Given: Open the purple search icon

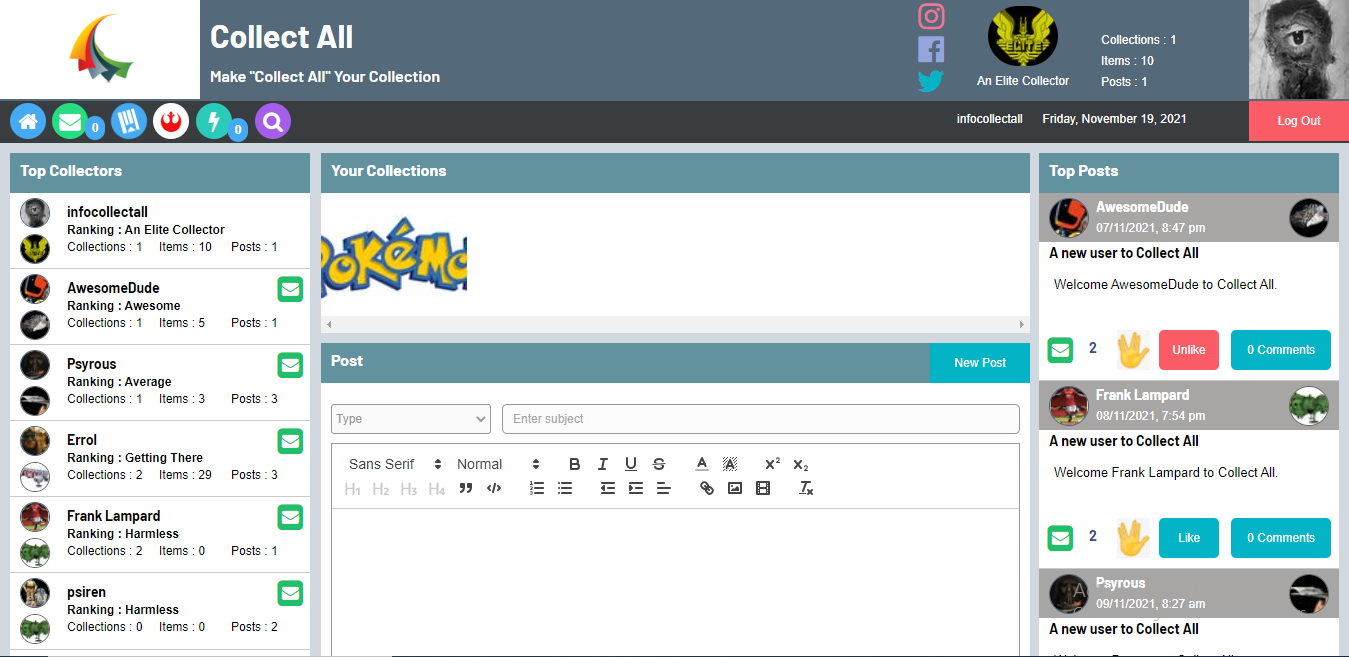Looking at the screenshot, I should (273, 122).
